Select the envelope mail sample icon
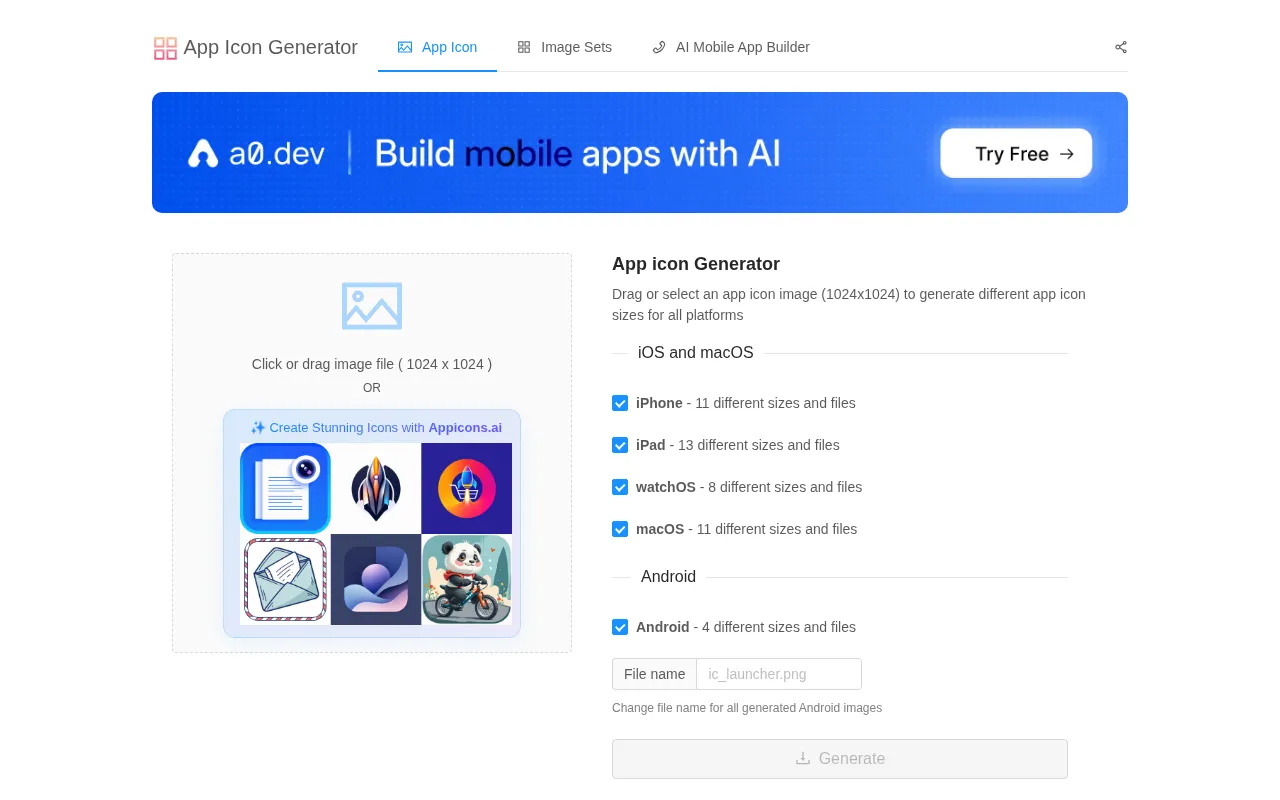This screenshot has width=1280, height=800. (x=285, y=579)
